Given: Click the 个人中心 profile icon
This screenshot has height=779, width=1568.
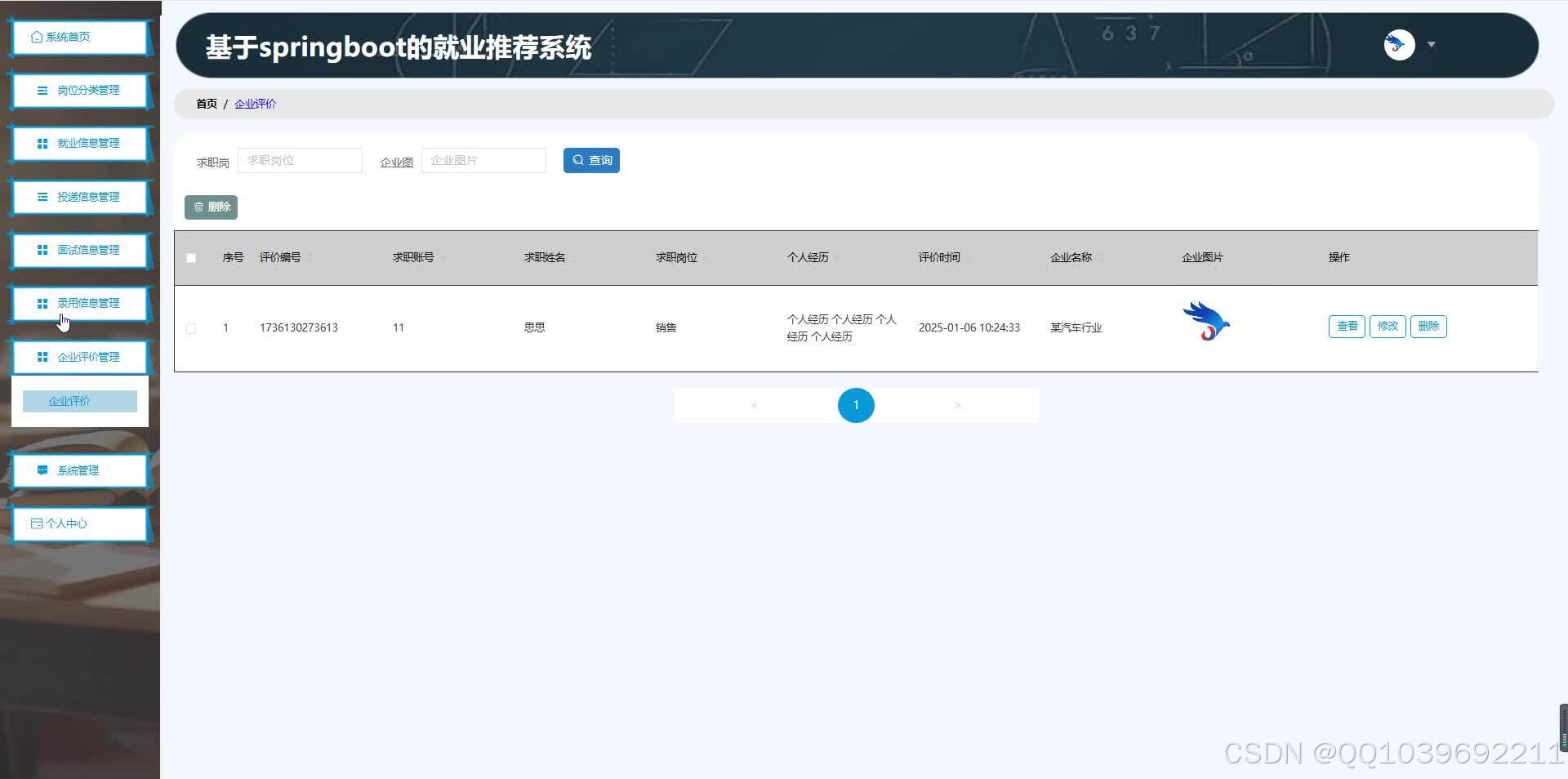Looking at the screenshot, I should pyautogui.click(x=36, y=523).
